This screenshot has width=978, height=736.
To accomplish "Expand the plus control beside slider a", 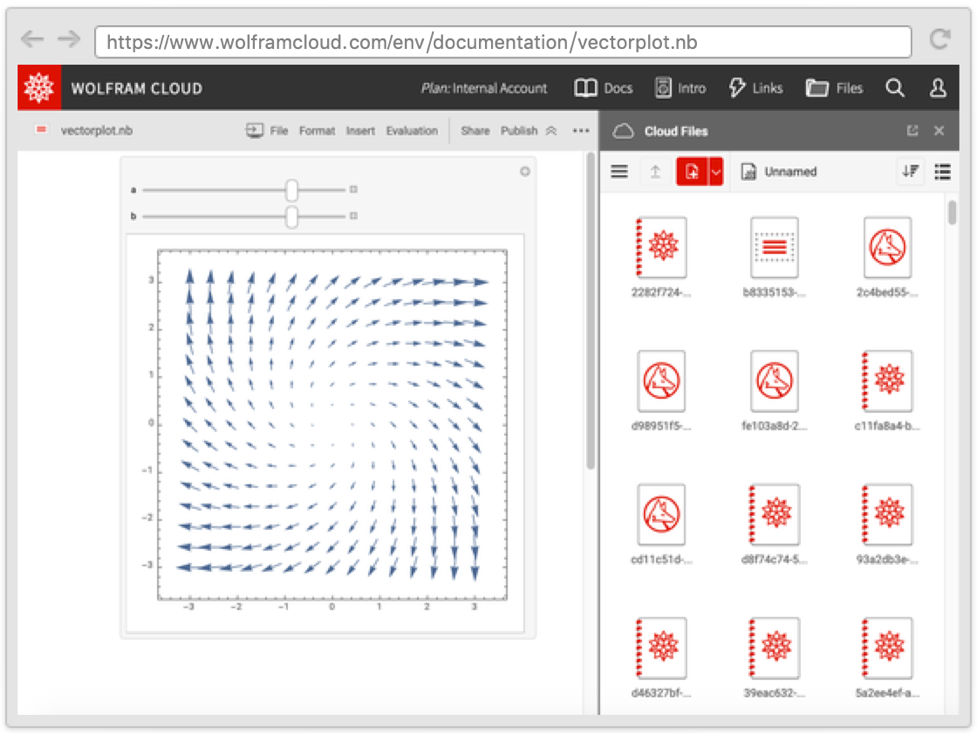I will pos(353,189).
